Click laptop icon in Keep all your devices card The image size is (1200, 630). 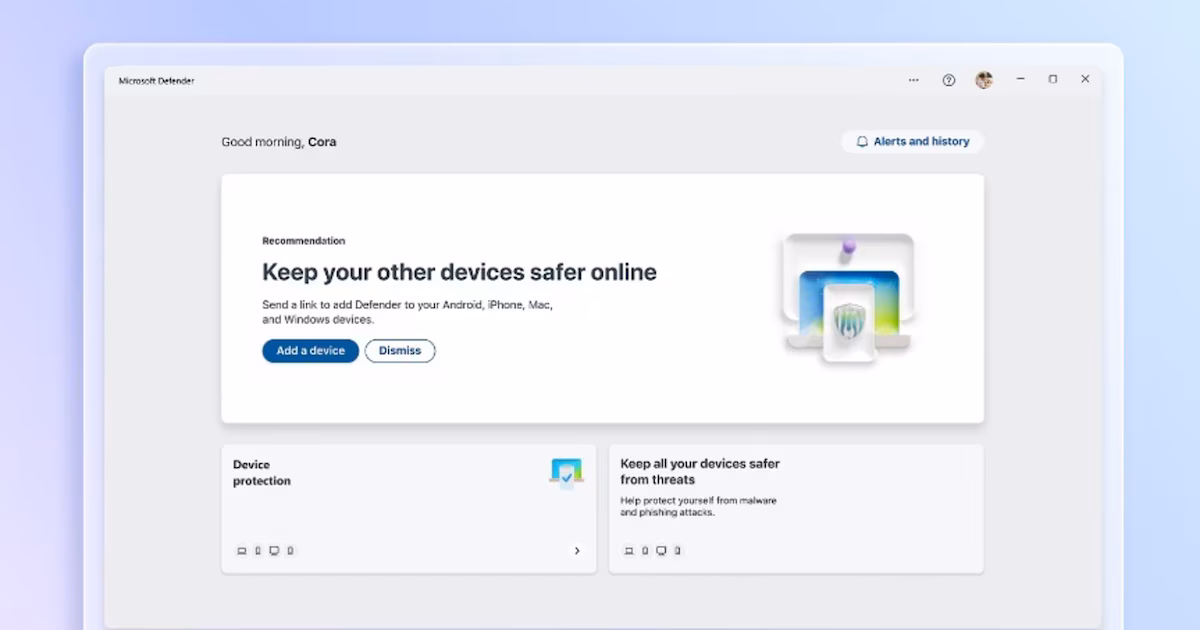pos(629,551)
